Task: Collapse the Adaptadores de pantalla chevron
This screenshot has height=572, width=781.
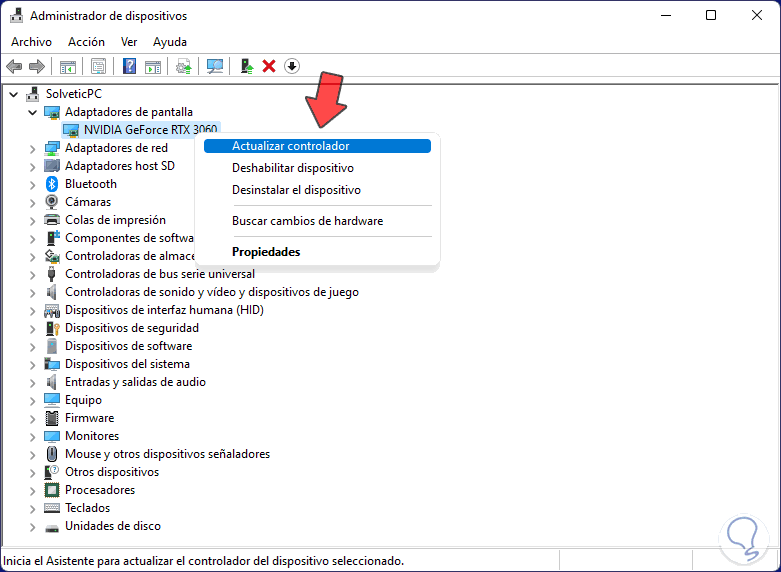Action: pyautogui.click(x=33, y=112)
